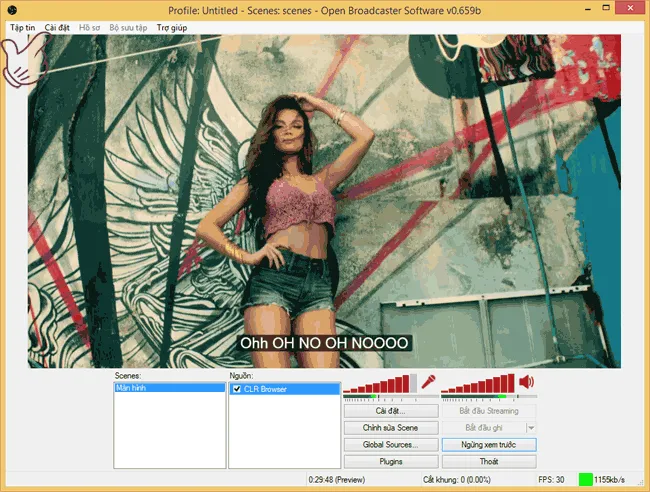650x492 pixels.
Task: Click the 0:29:48 (Preview) status text
Action: pyautogui.click(x=337, y=480)
